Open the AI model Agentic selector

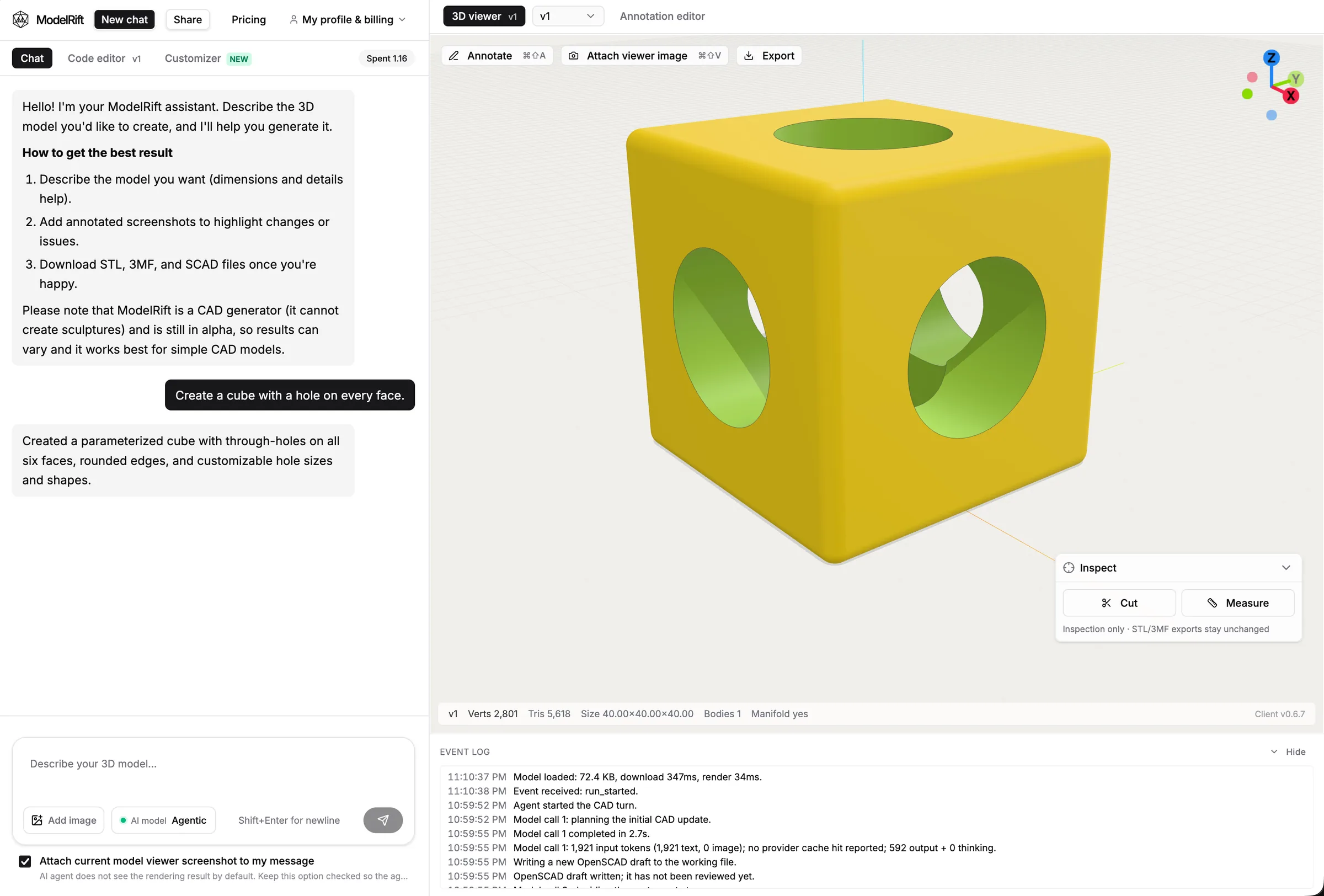[x=163, y=820]
